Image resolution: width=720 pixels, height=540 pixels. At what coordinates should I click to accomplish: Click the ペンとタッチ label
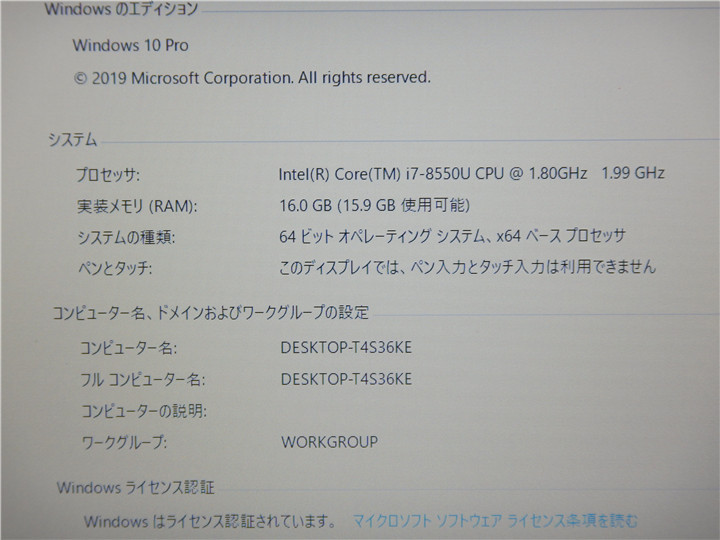[115, 268]
